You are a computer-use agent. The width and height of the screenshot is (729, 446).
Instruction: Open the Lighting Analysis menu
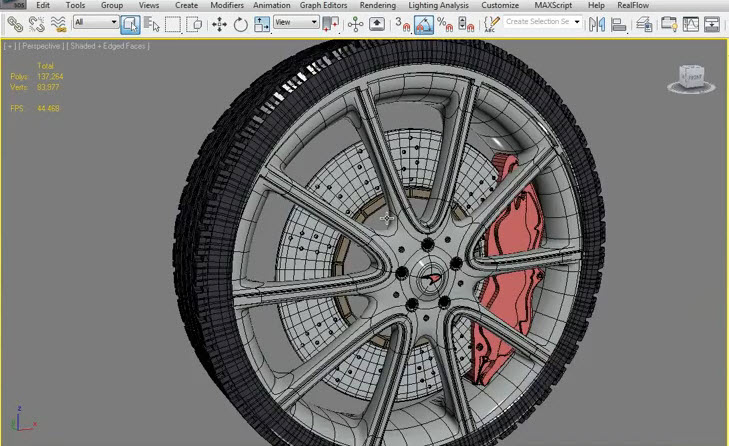[438, 5]
